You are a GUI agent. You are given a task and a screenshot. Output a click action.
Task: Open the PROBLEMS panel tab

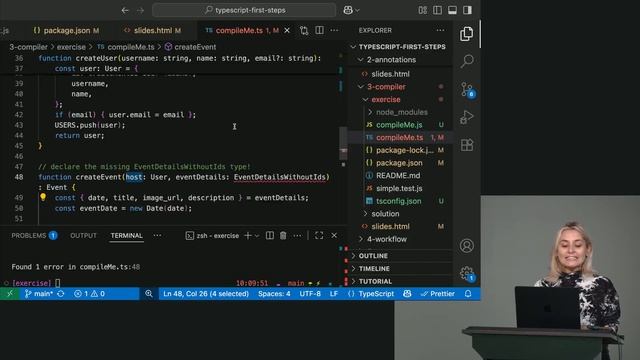34,236
